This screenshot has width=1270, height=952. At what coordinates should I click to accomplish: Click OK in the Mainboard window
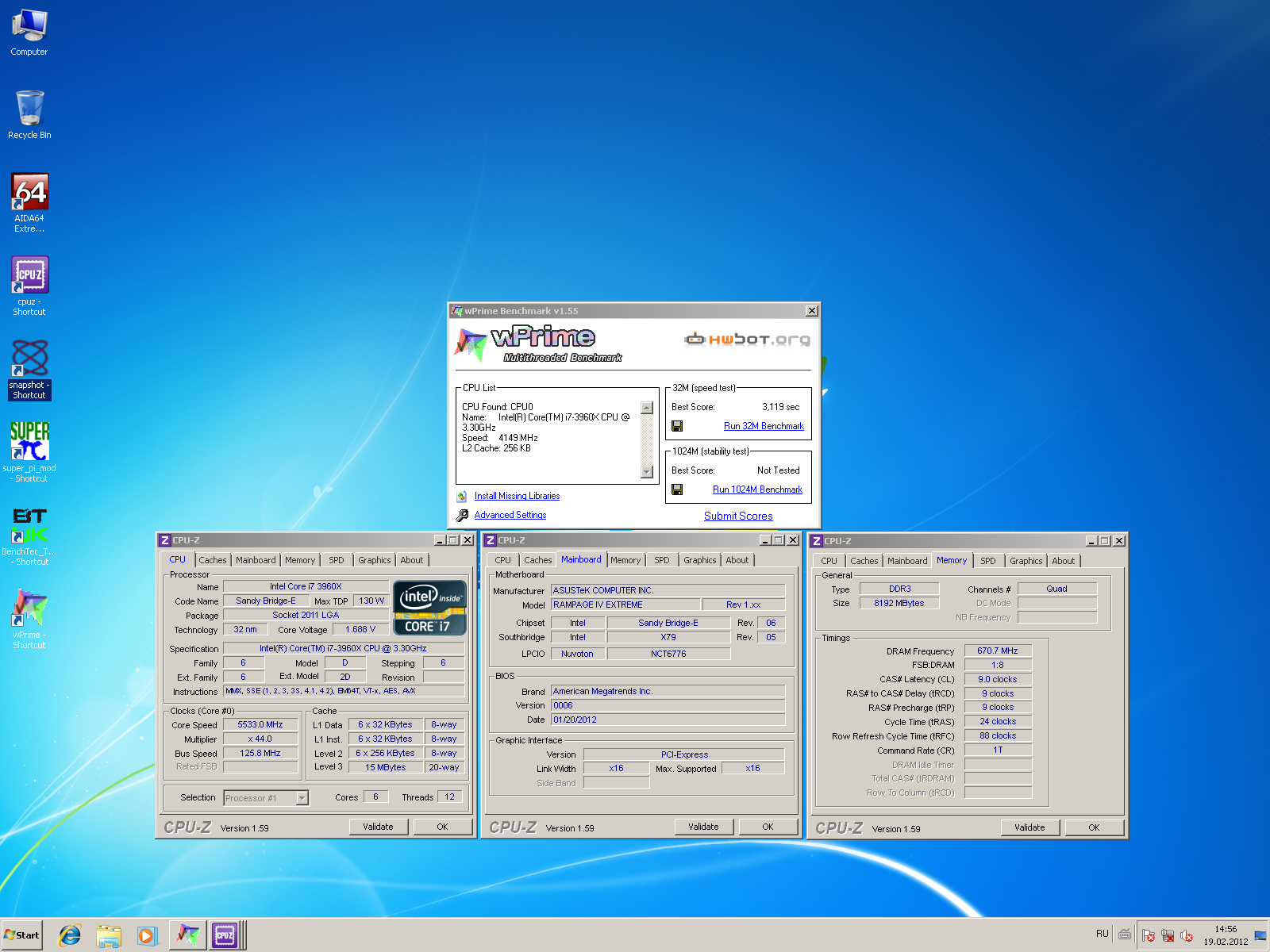pos(768,827)
